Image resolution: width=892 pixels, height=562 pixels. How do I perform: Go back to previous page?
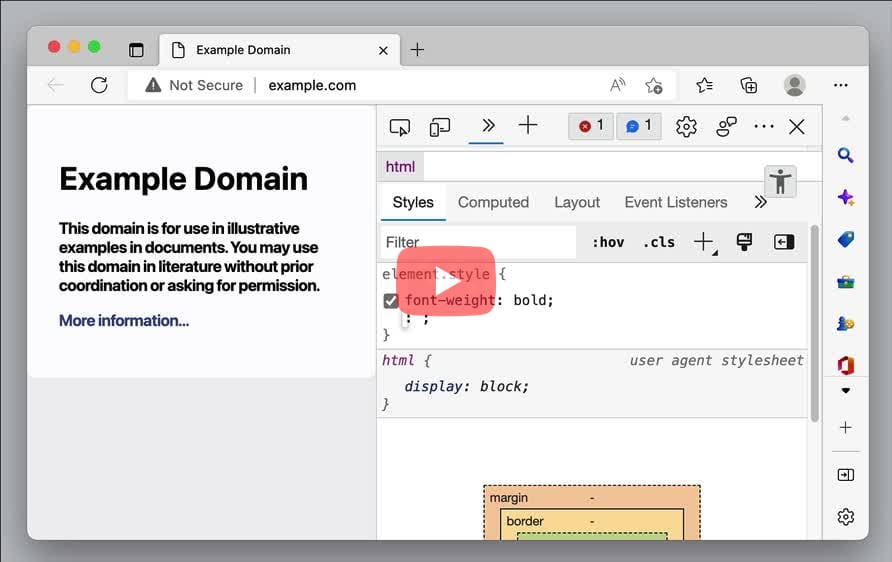point(55,85)
